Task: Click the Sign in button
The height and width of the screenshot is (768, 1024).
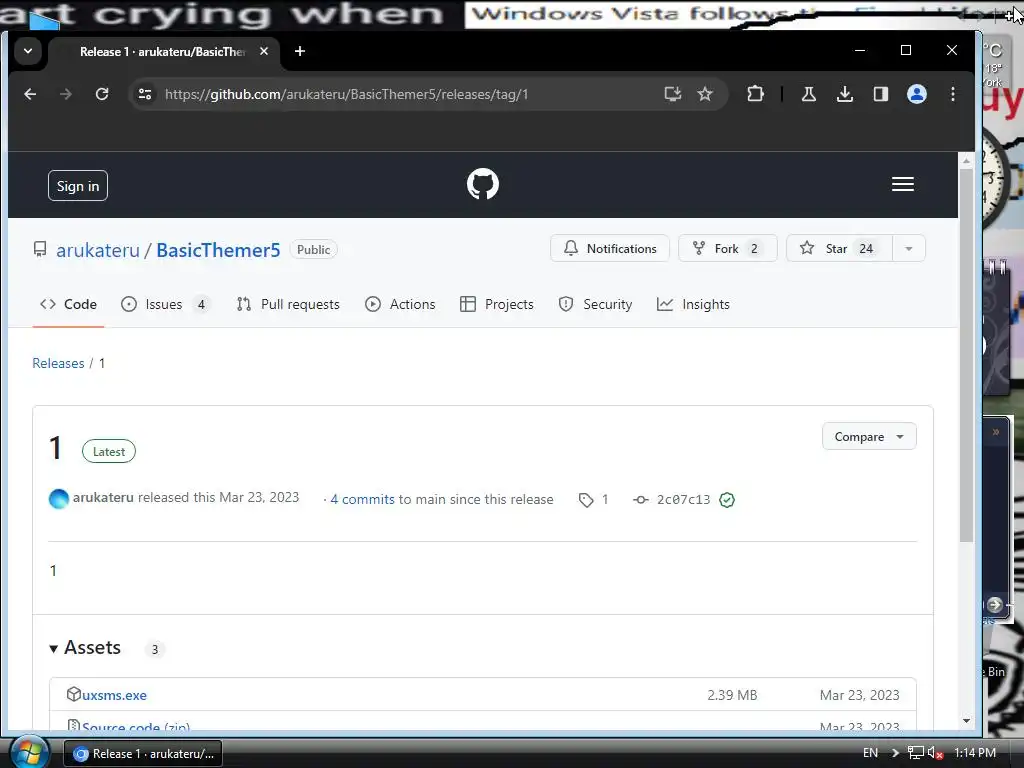Action: point(78,186)
